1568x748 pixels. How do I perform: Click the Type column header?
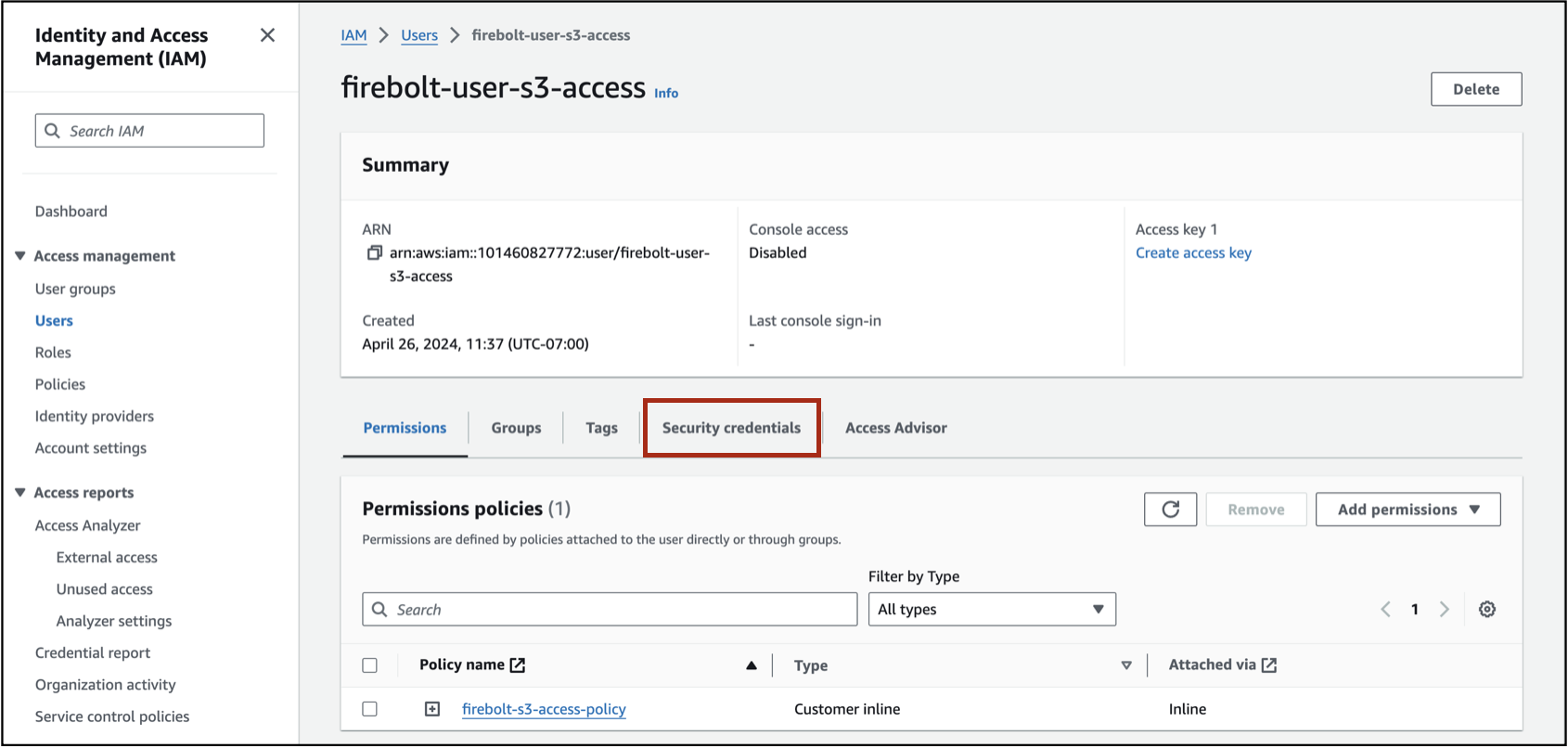811,665
